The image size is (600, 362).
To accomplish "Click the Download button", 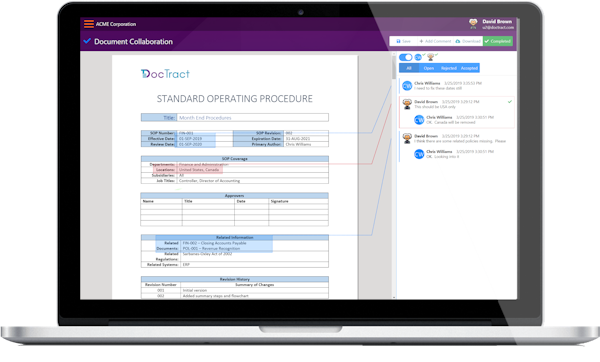I will point(468,41).
